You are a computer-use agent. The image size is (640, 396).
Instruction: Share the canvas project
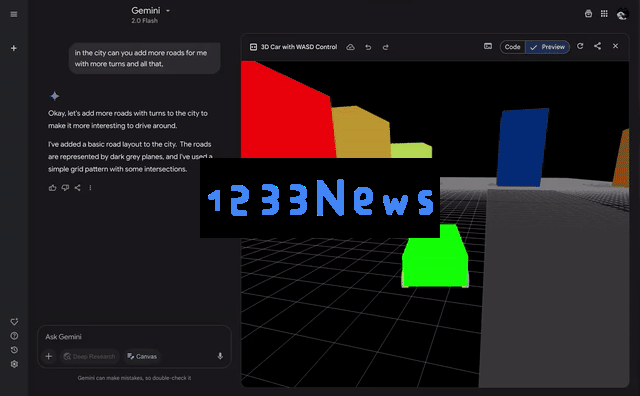[x=598, y=46]
